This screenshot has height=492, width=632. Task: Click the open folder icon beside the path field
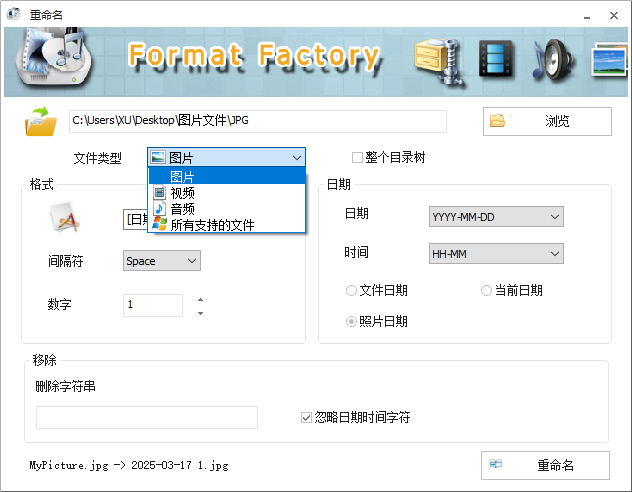(41, 121)
